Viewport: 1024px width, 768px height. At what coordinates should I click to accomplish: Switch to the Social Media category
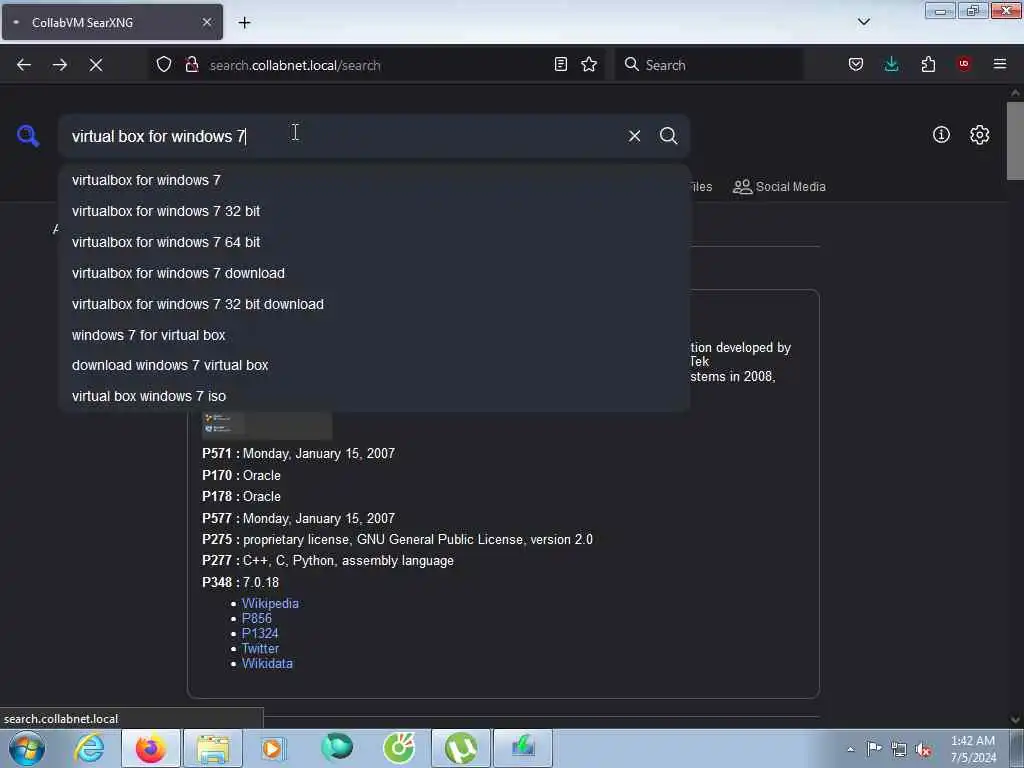point(779,187)
